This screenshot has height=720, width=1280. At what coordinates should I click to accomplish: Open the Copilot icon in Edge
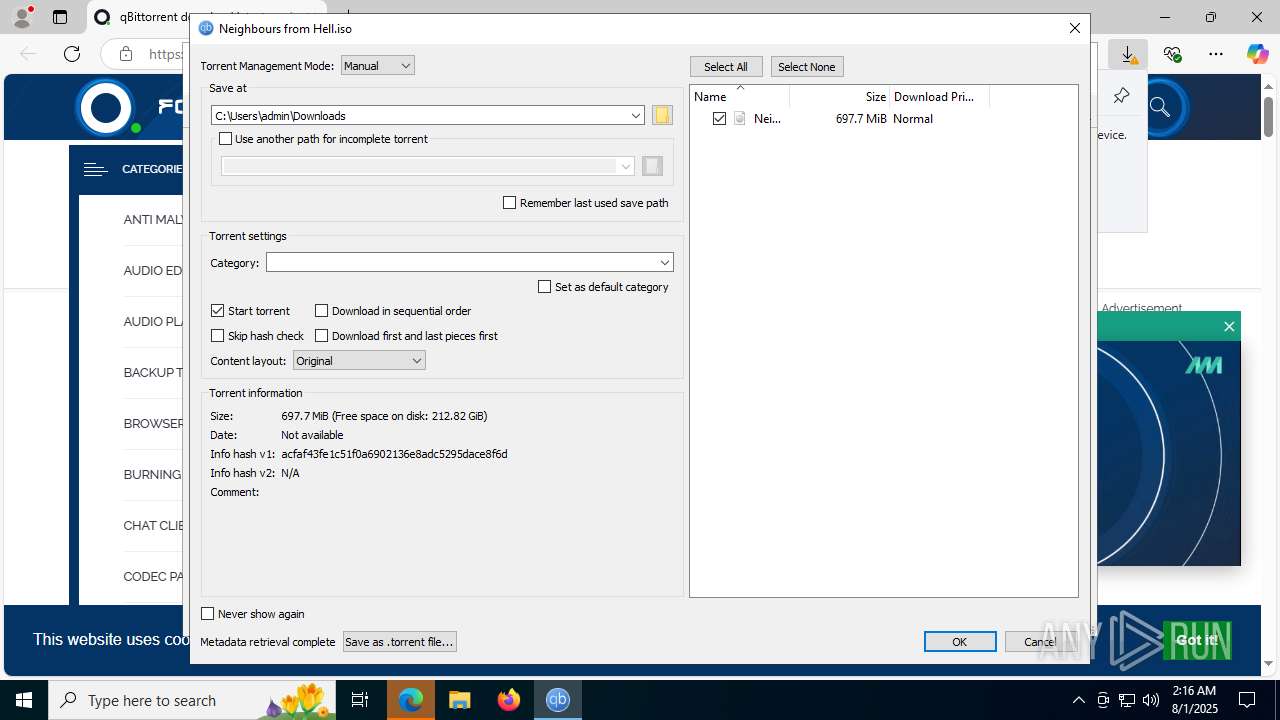[1257, 54]
